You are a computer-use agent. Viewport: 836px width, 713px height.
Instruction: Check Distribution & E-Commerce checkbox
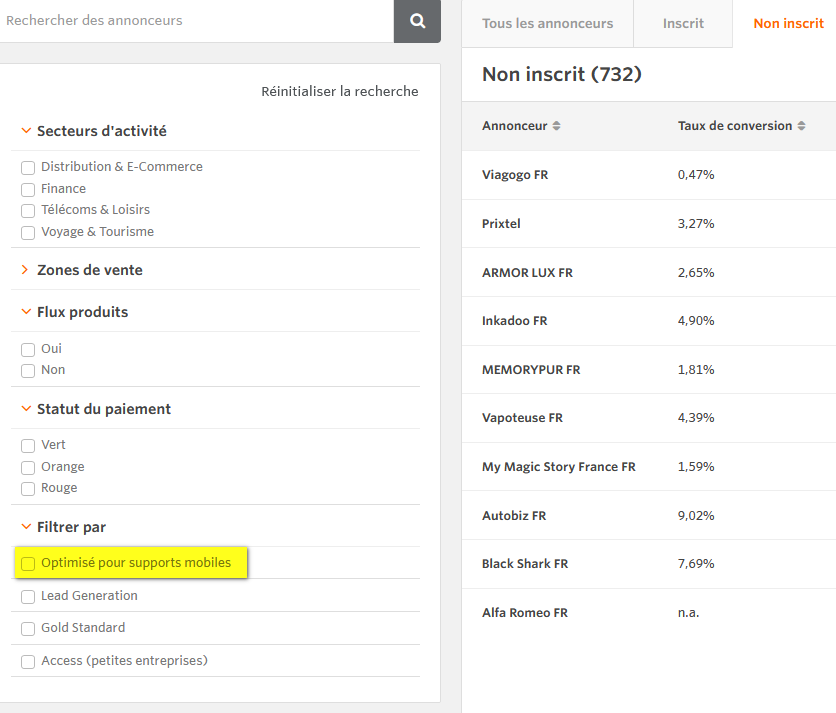pos(28,168)
